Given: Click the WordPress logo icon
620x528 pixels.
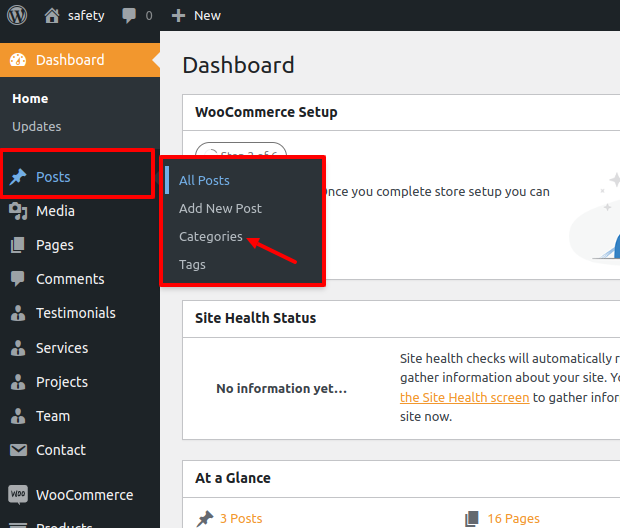Looking at the screenshot, I should pos(18,15).
